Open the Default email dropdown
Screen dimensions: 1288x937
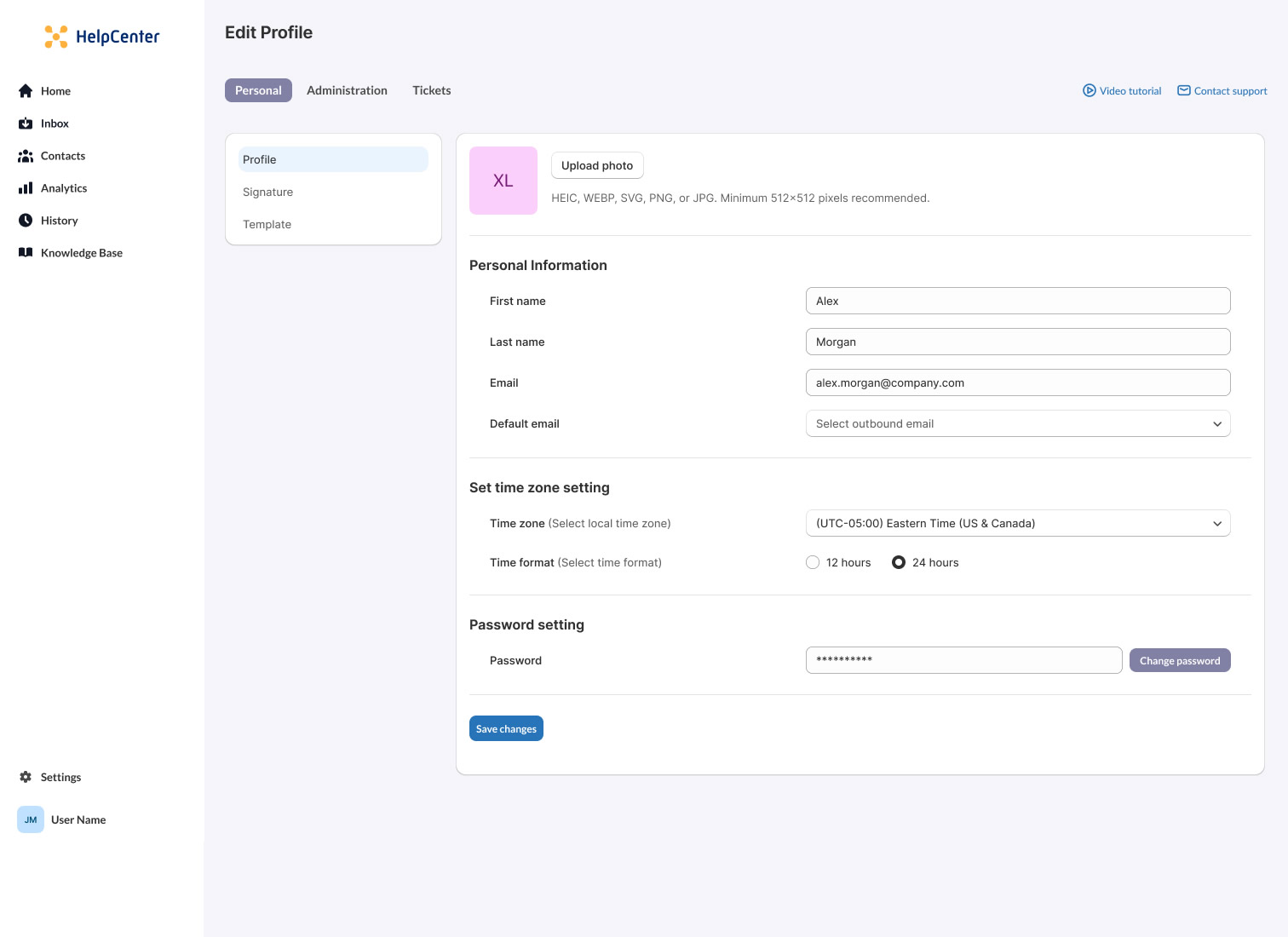click(1018, 423)
